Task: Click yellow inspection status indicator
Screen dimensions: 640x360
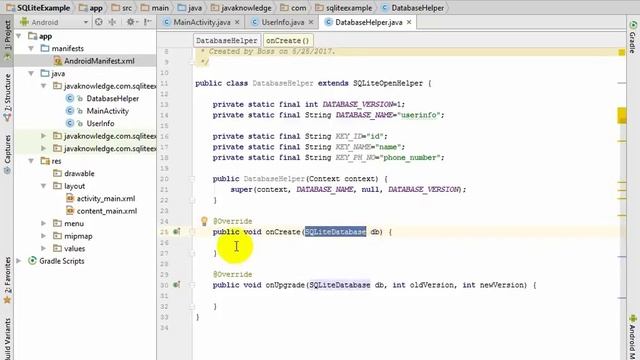Action: click(622, 52)
